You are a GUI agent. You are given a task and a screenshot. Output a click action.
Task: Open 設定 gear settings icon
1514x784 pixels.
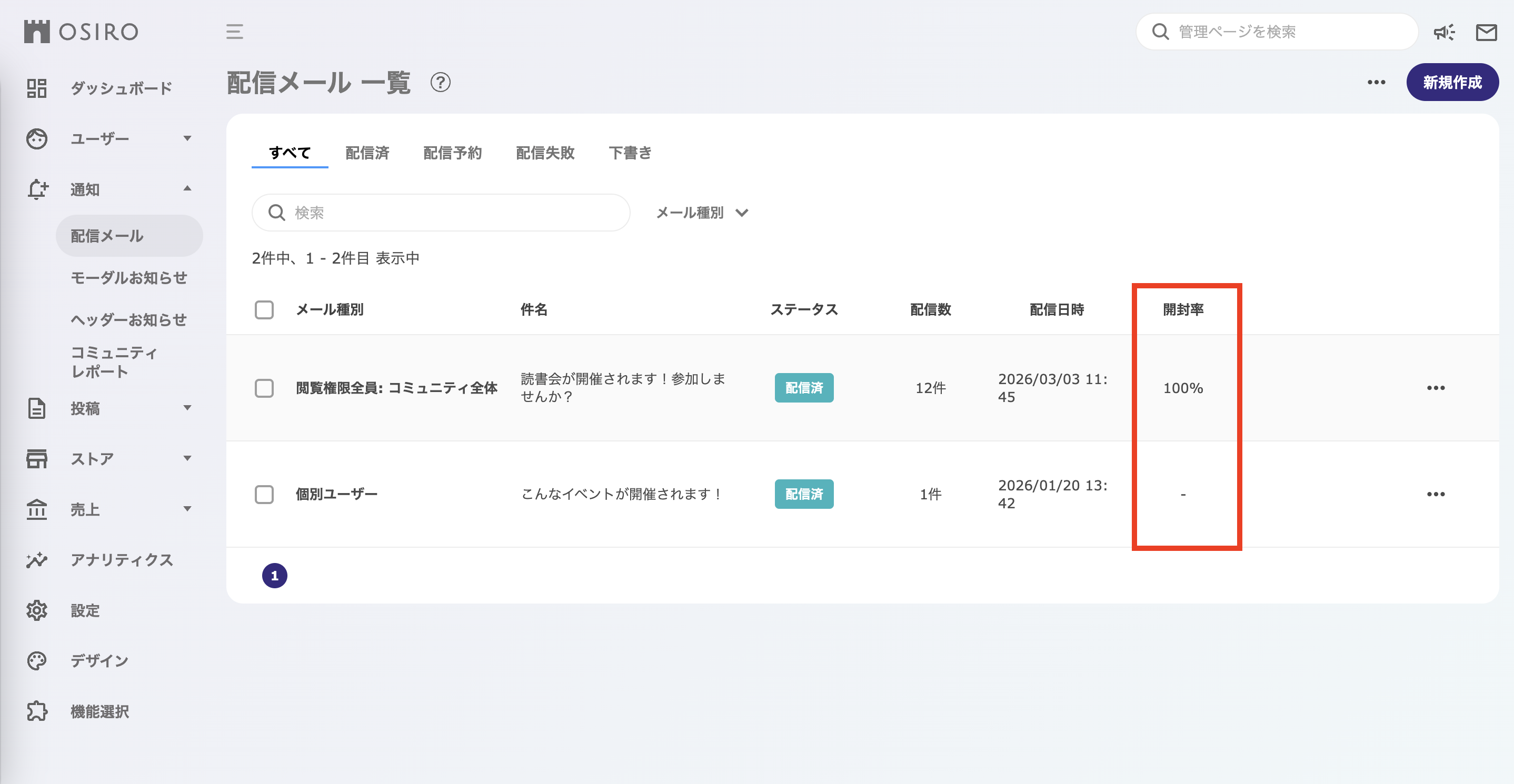(x=36, y=610)
